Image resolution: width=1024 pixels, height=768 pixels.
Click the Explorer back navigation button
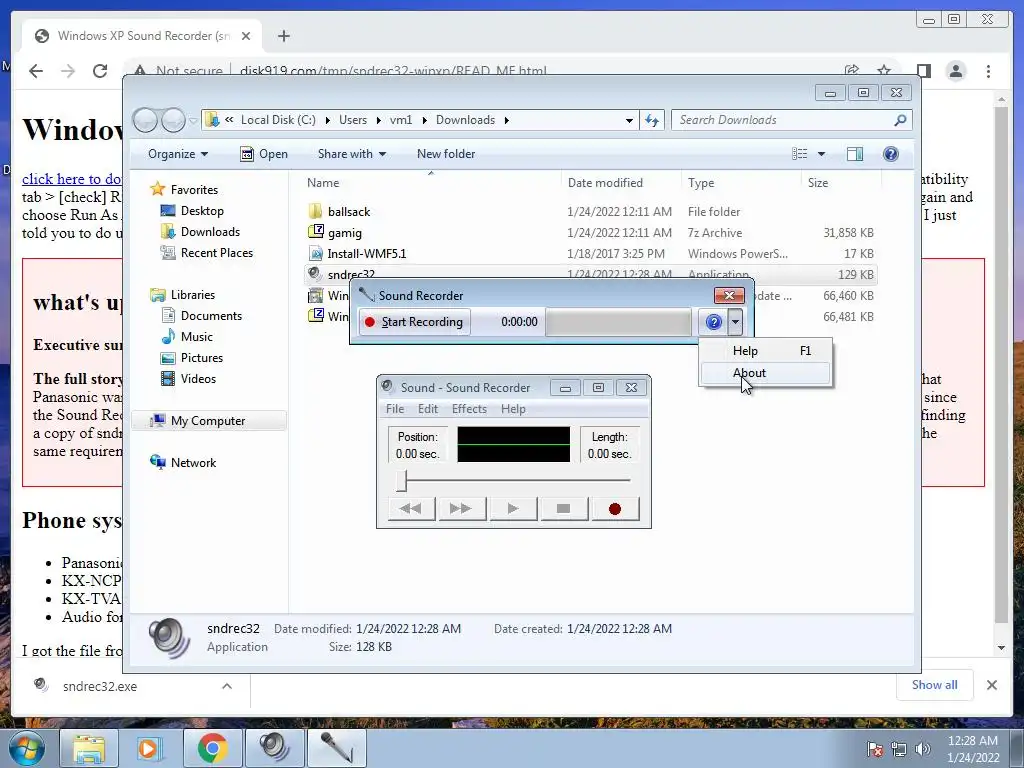click(x=145, y=120)
